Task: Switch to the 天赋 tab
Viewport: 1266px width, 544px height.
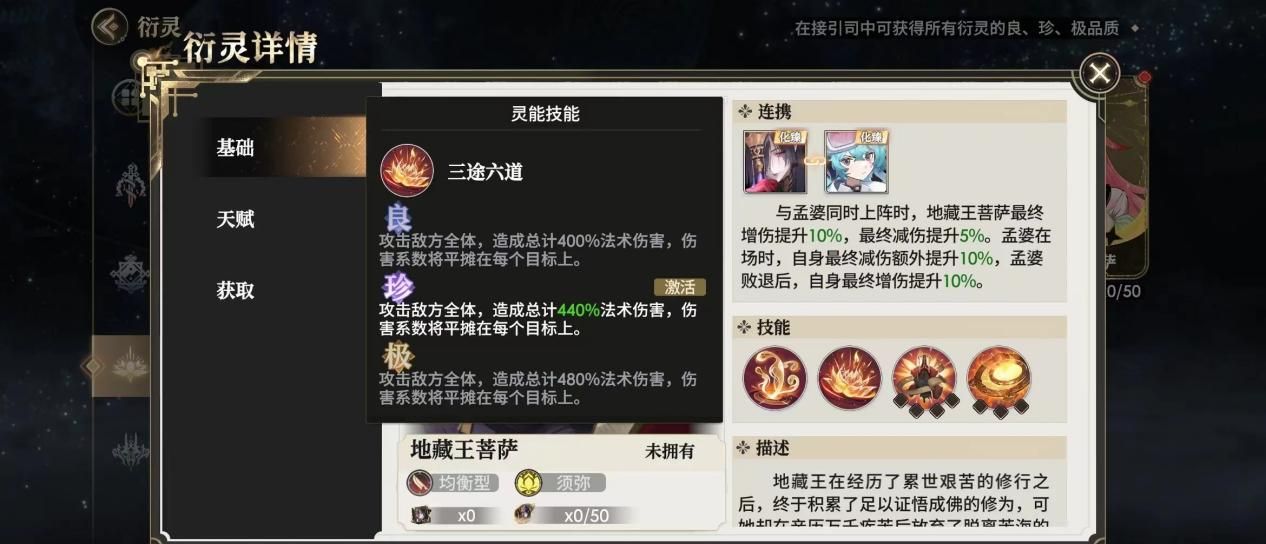Action: coord(235,219)
